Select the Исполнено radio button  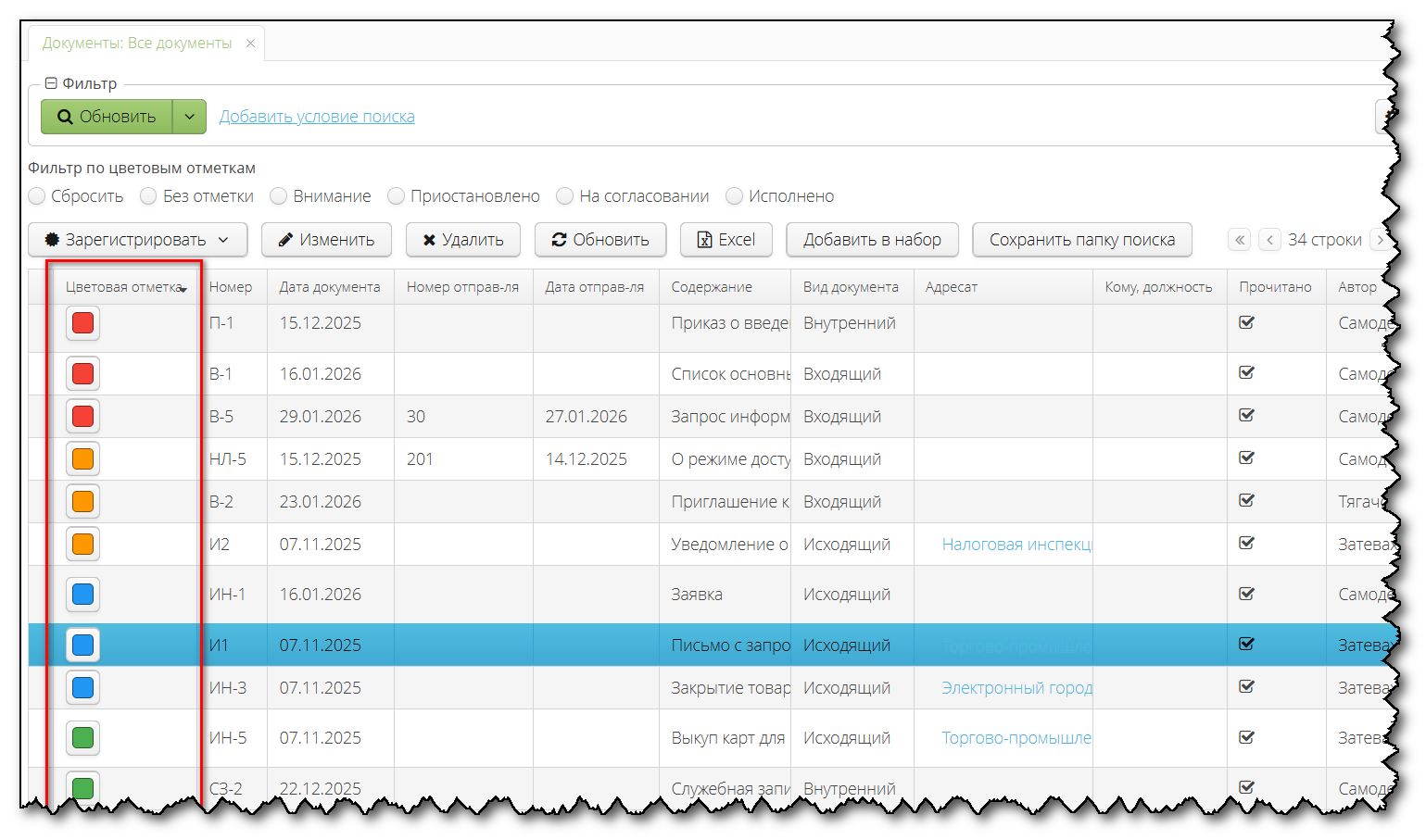click(x=735, y=196)
